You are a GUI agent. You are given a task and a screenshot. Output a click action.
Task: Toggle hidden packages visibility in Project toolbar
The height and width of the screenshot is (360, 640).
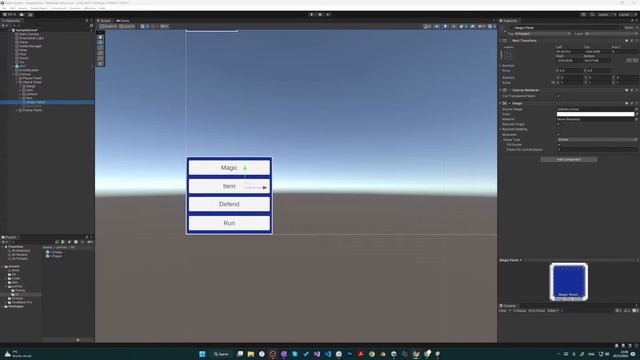coord(90,242)
